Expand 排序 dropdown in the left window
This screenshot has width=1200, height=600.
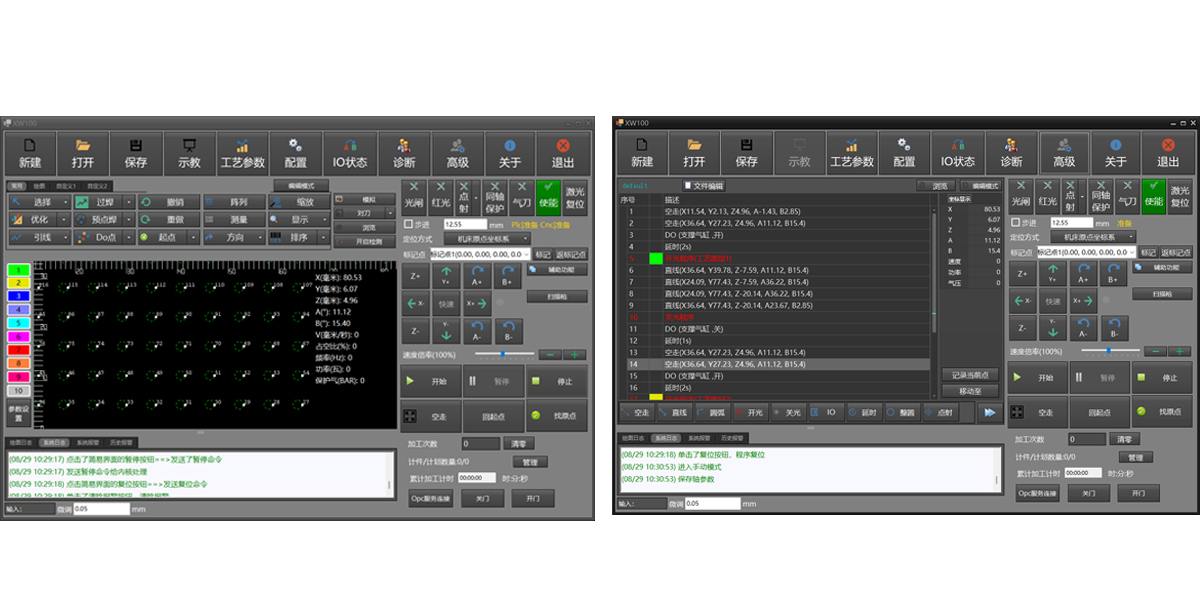324,237
